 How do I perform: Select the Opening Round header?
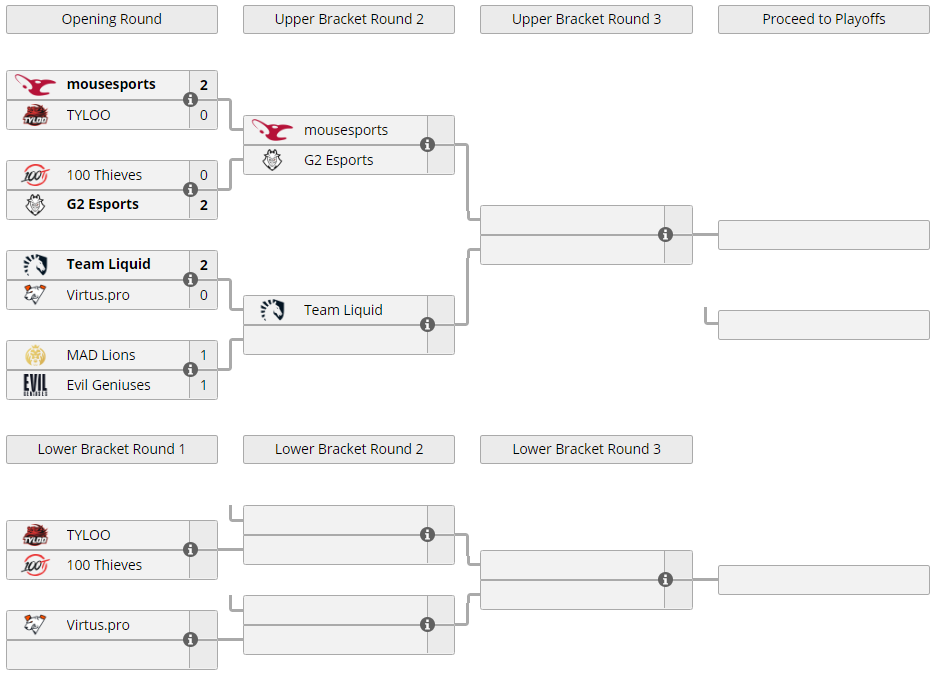point(112,20)
